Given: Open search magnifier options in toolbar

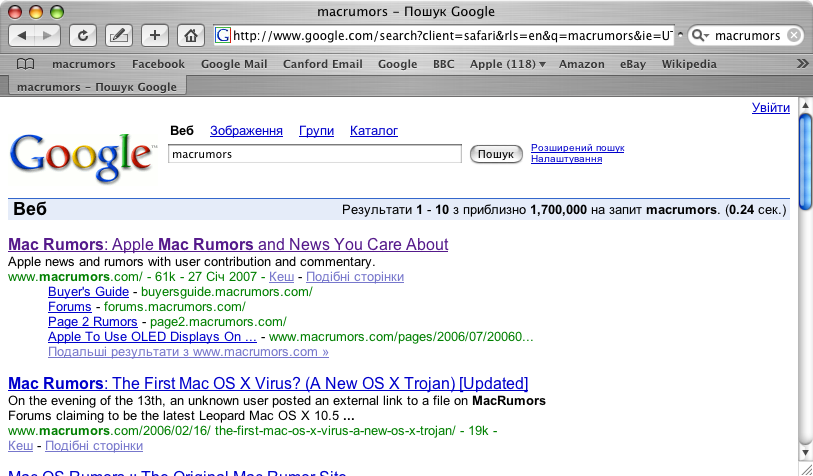Looking at the screenshot, I should tap(700, 35).
